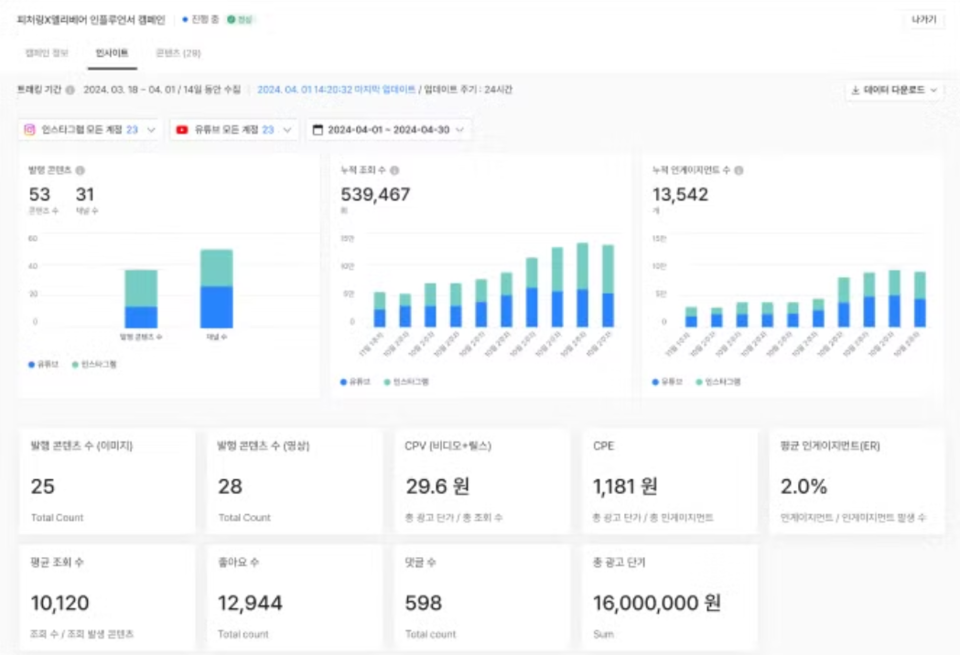
Task: Click info icon beside 누적 조회 수
Action: [395, 171]
